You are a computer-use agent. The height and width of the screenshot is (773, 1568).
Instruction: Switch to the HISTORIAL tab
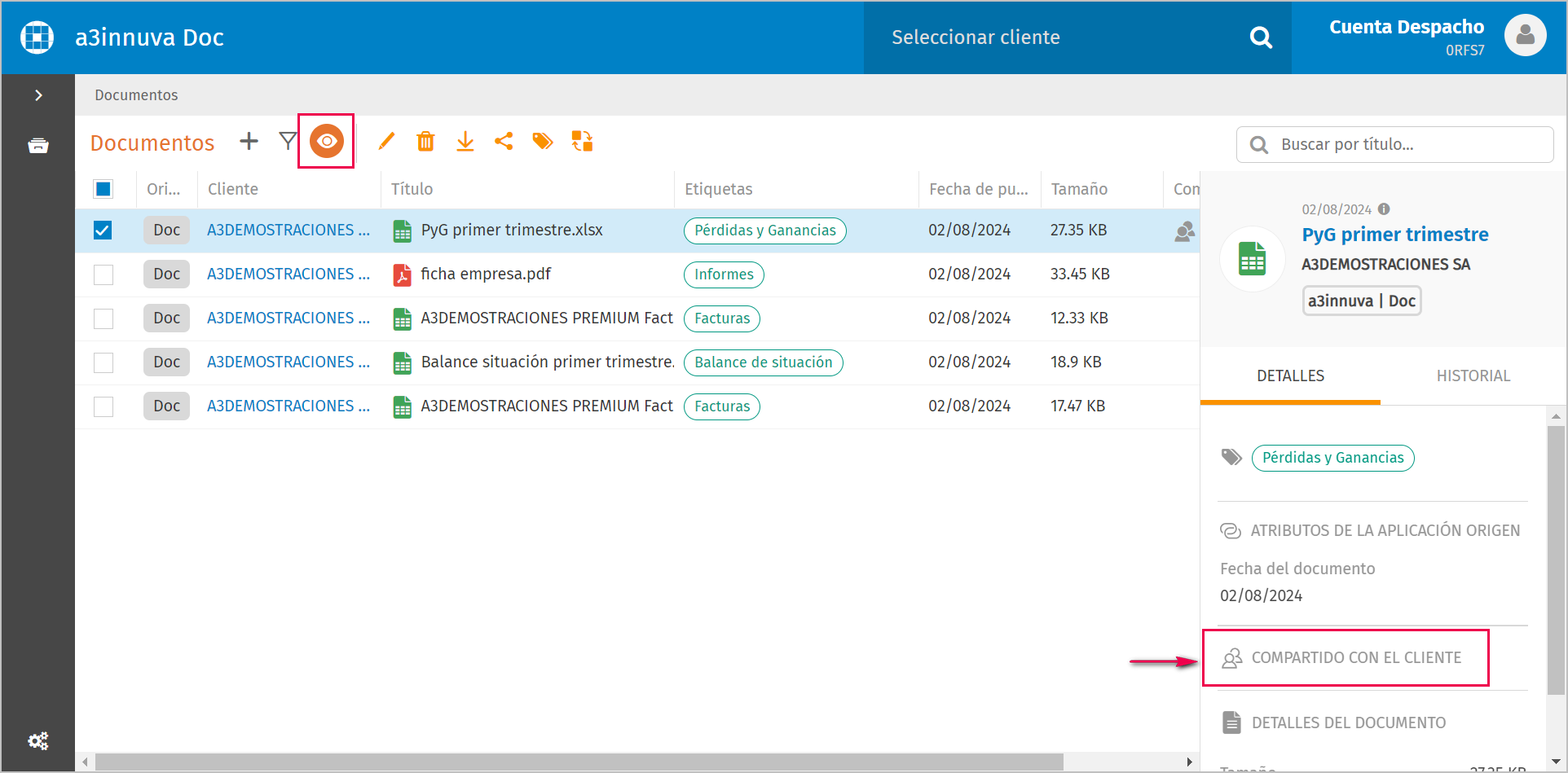click(x=1473, y=376)
